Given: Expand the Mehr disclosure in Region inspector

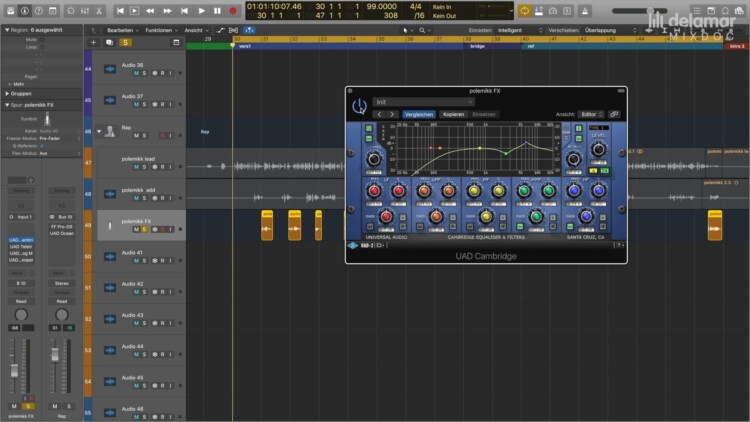Looking at the screenshot, I should 10,84.
